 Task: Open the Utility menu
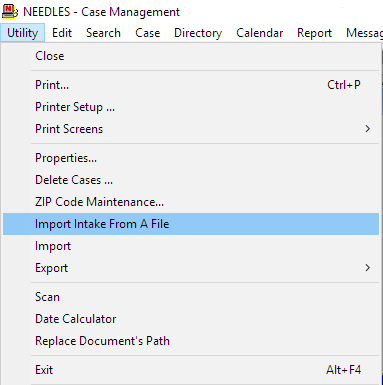click(x=23, y=33)
